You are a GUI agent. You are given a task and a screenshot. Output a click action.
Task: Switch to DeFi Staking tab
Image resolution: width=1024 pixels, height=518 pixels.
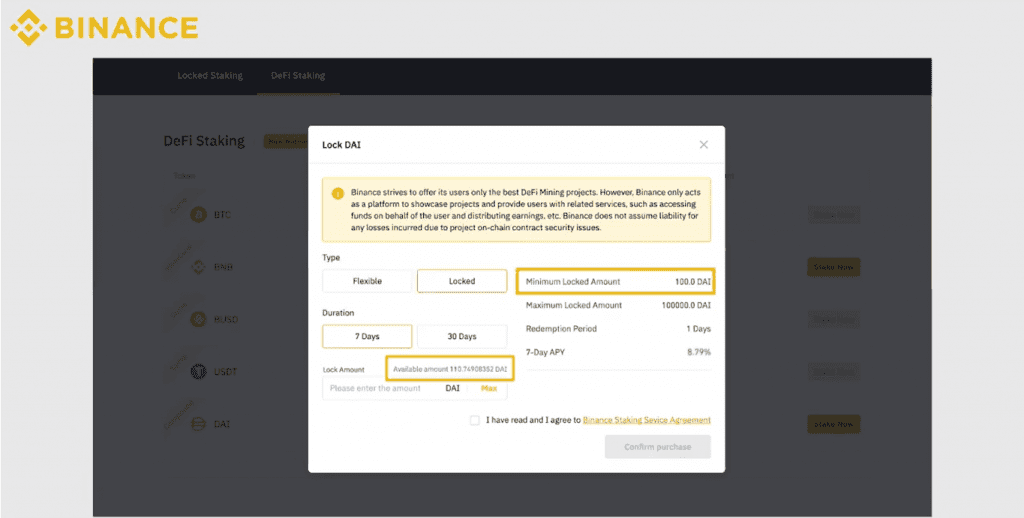pyautogui.click(x=298, y=76)
